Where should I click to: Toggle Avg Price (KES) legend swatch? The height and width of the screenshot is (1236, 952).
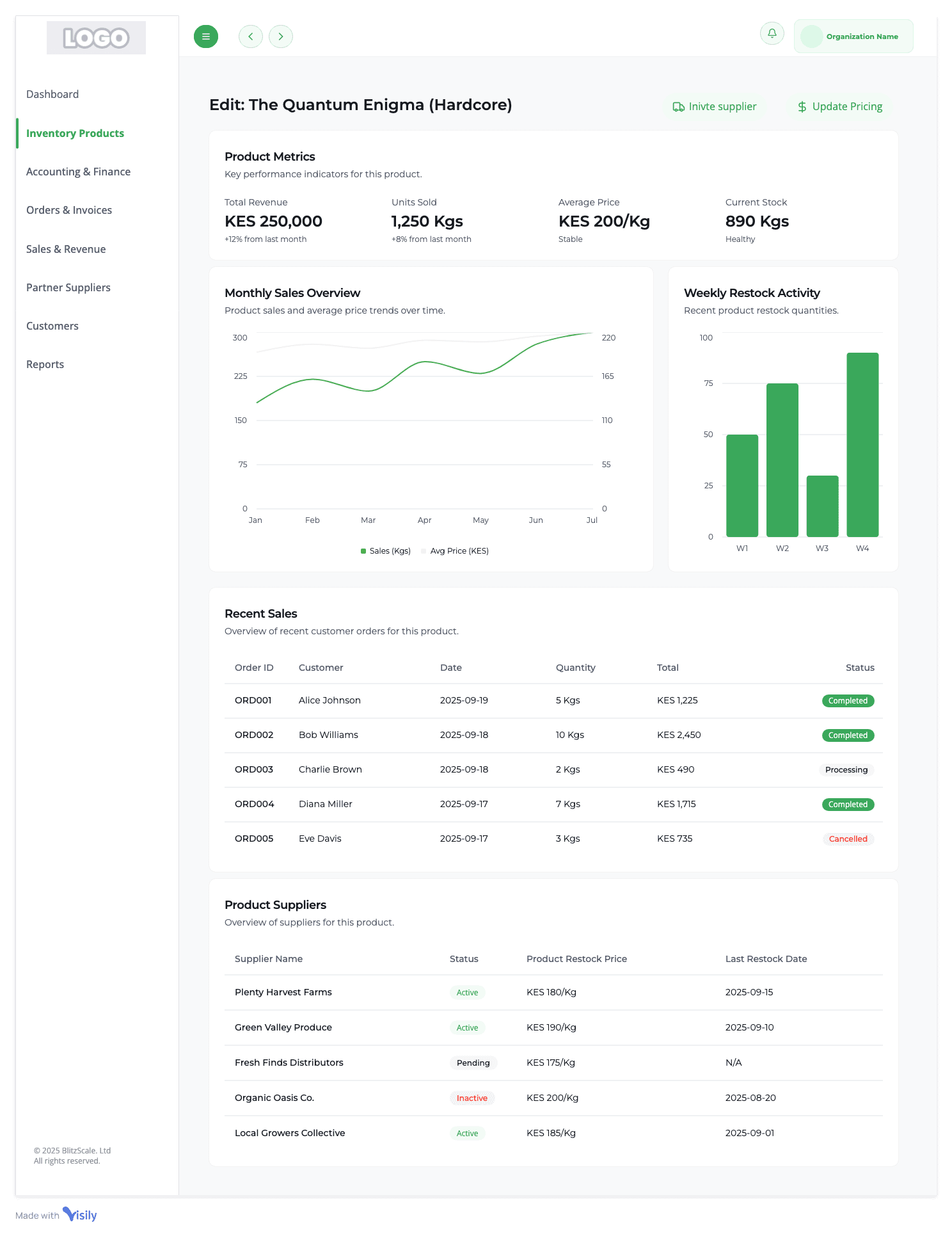pos(424,551)
